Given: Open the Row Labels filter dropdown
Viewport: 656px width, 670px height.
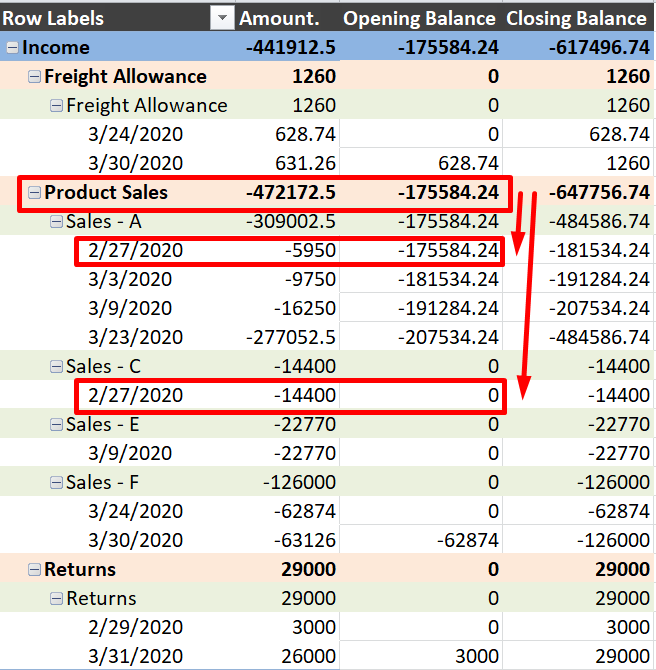Looking at the screenshot, I should (222, 18).
